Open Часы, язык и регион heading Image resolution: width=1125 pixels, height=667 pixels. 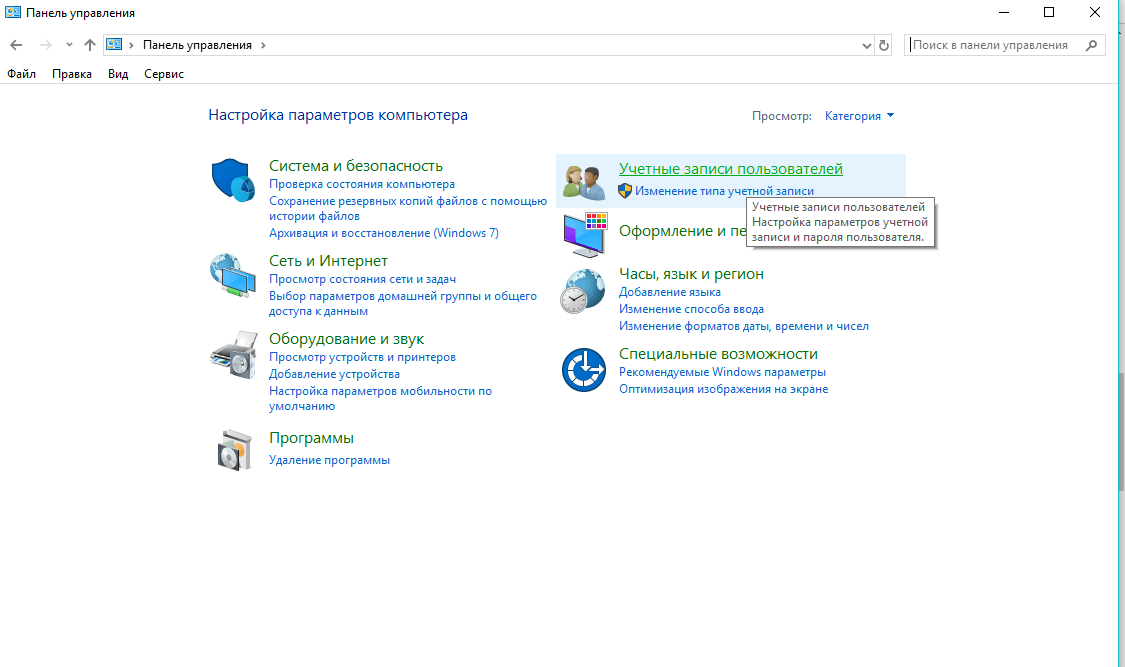pos(691,274)
